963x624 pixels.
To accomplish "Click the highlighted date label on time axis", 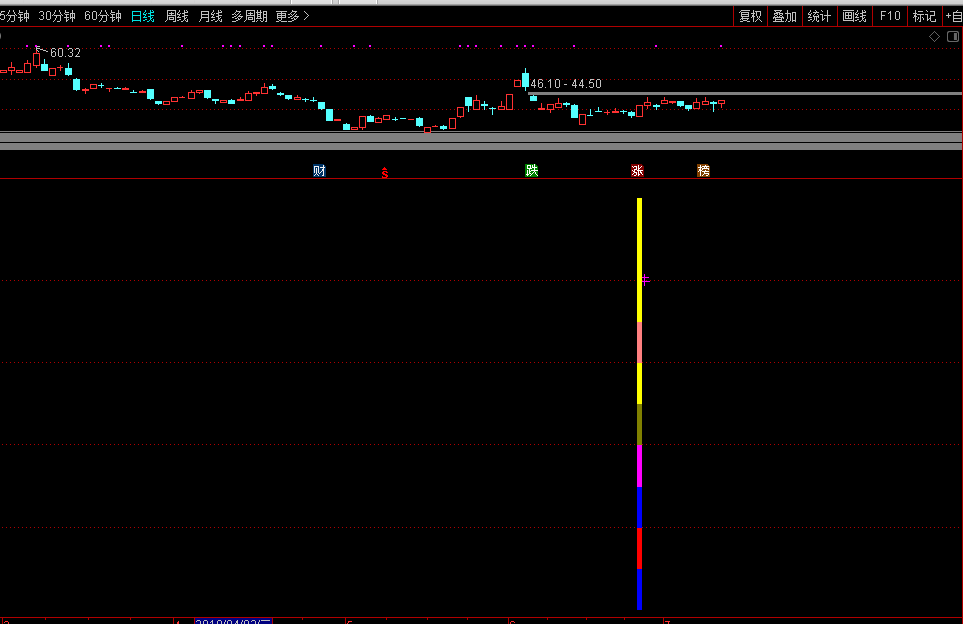I will click(x=233, y=620).
